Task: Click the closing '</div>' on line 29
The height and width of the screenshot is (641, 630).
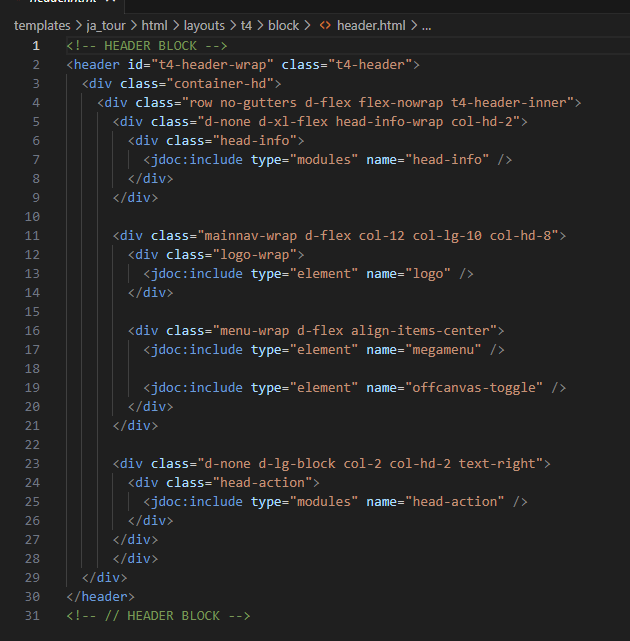Action: [x=104, y=577]
